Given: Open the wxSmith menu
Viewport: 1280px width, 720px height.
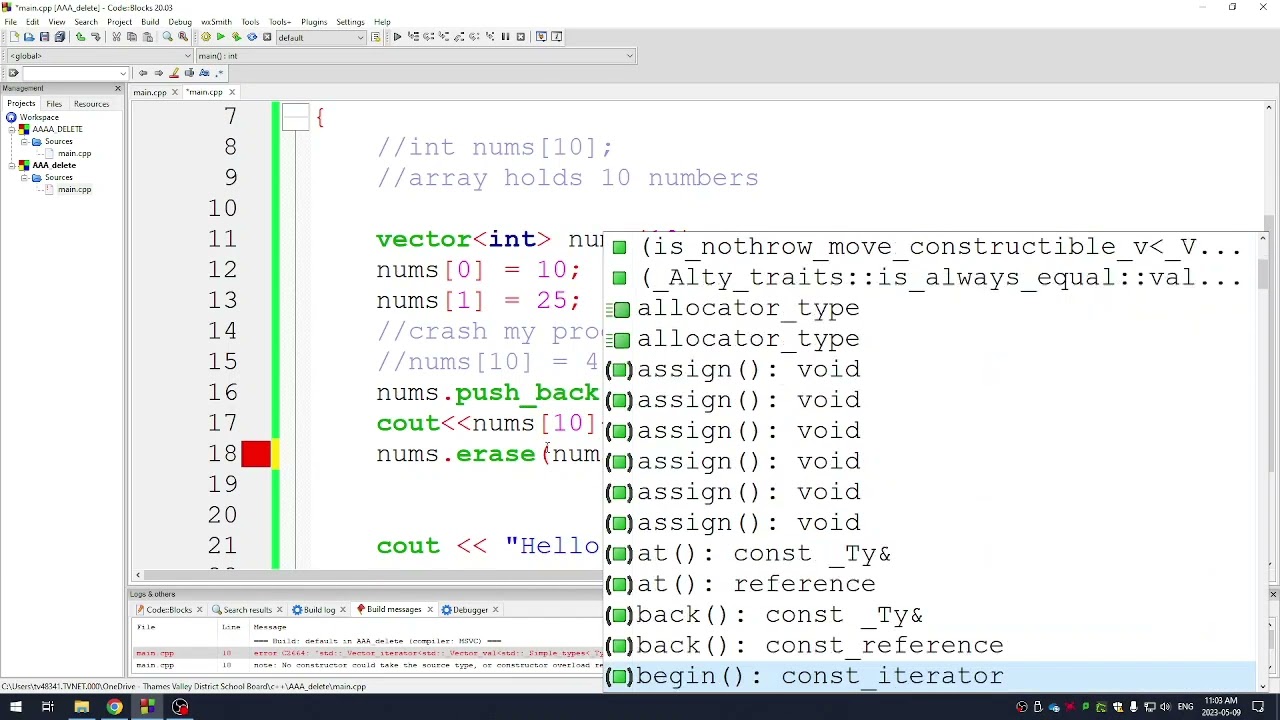Looking at the screenshot, I should coord(216,22).
